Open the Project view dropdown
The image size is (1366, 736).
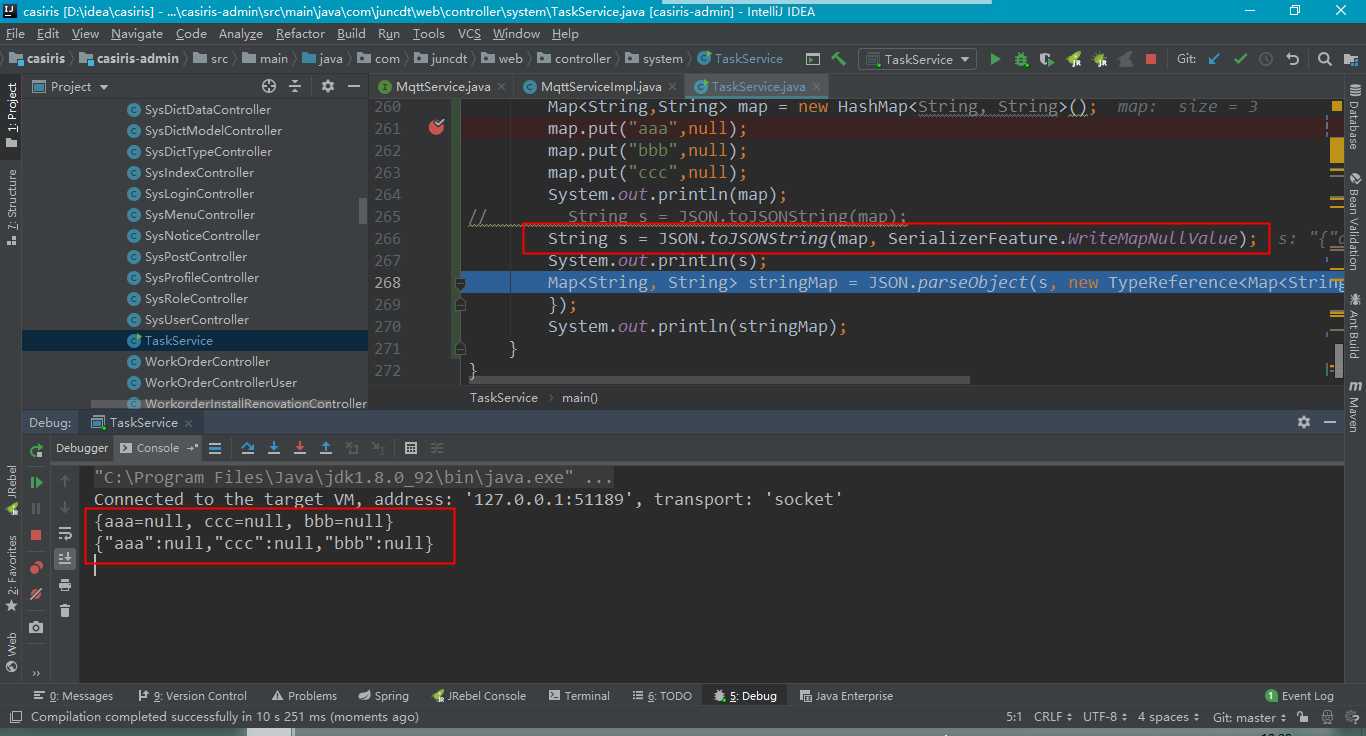[x=71, y=86]
